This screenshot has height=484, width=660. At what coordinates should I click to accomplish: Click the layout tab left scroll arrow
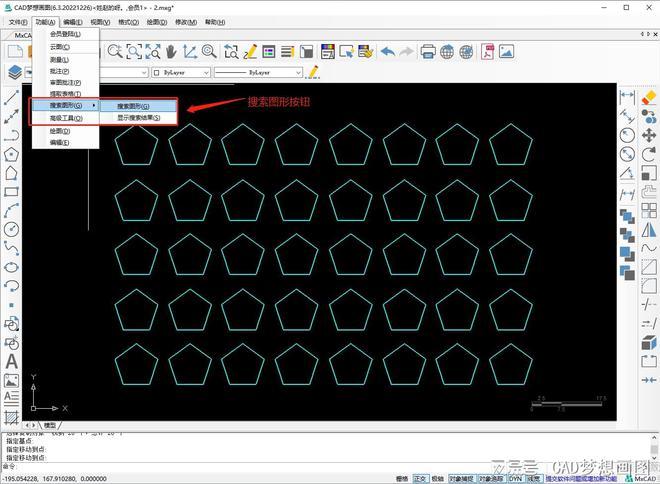tap(27, 425)
